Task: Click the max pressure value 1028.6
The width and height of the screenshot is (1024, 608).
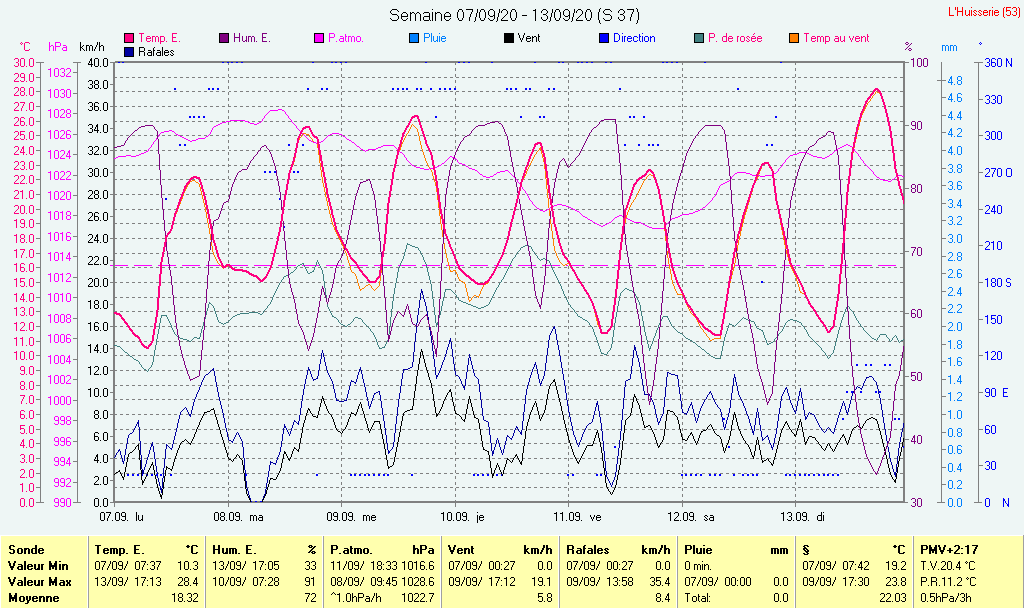Action: pos(418,581)
